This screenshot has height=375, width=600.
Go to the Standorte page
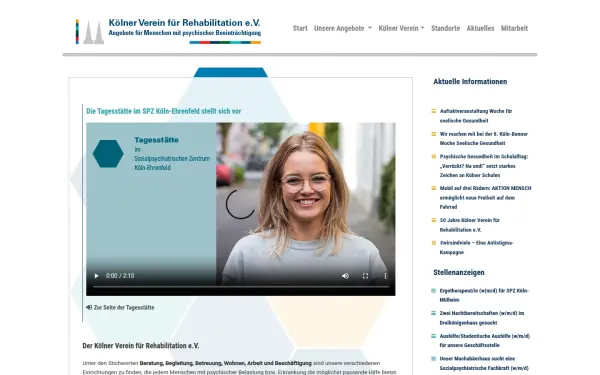coord(445,28)
